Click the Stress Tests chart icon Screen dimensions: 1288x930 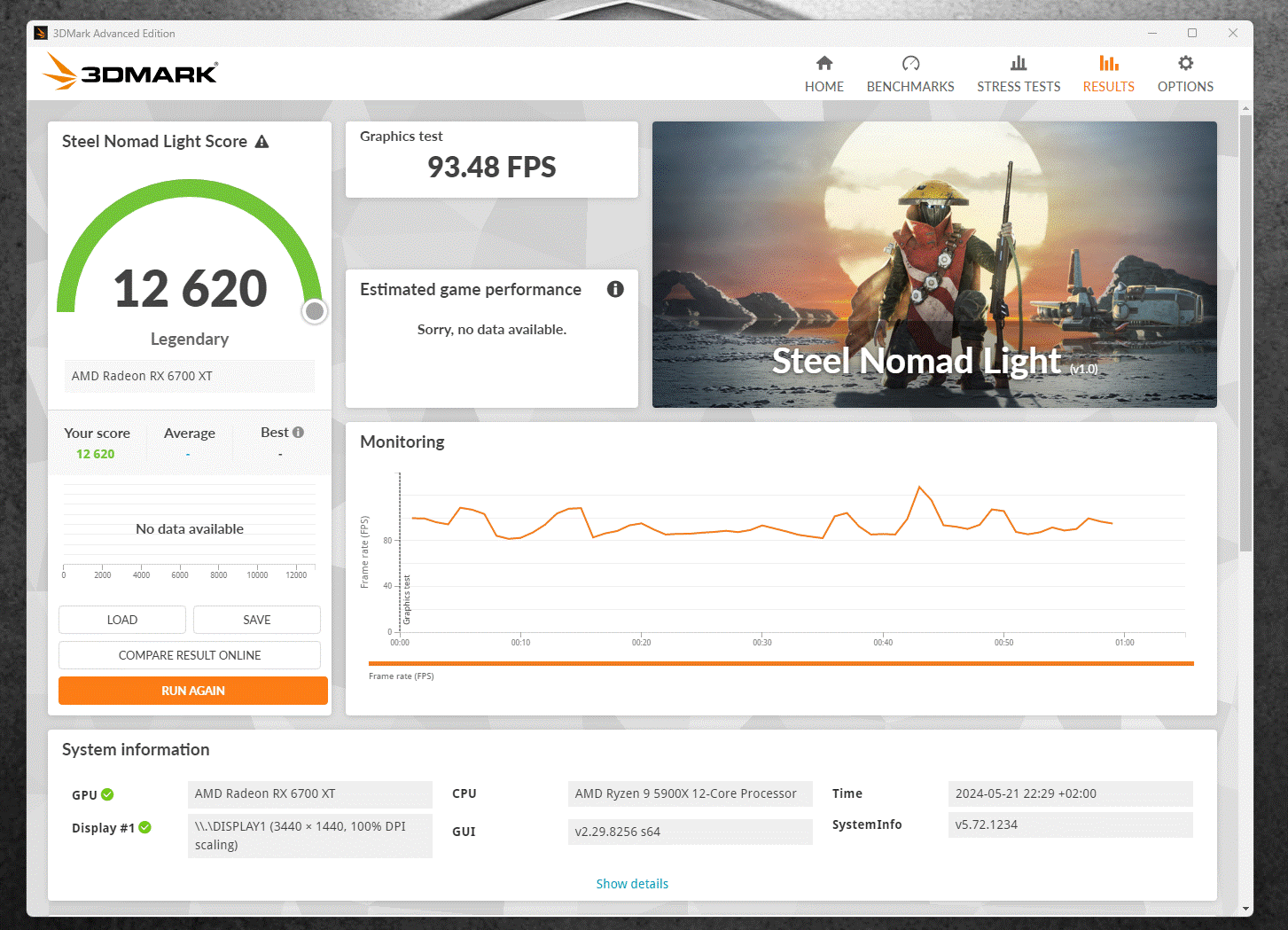click(1019, 63)
